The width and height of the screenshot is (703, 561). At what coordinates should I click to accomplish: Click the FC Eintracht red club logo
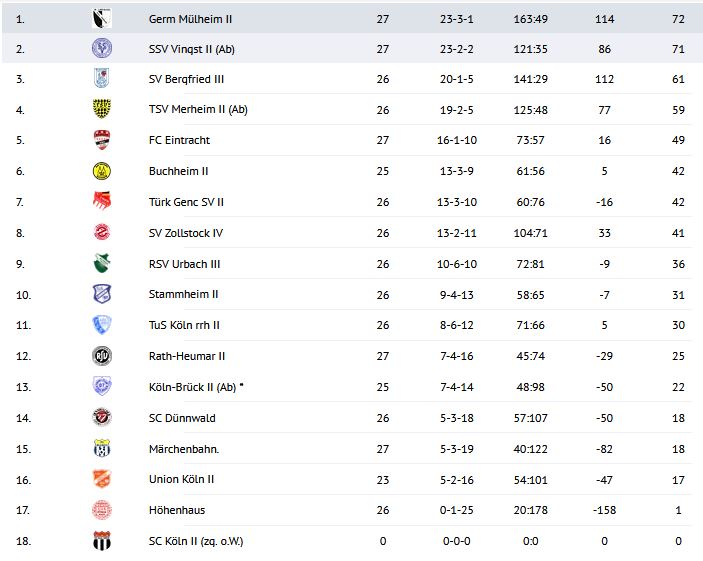pyautogui.click(x=101, y=140)
